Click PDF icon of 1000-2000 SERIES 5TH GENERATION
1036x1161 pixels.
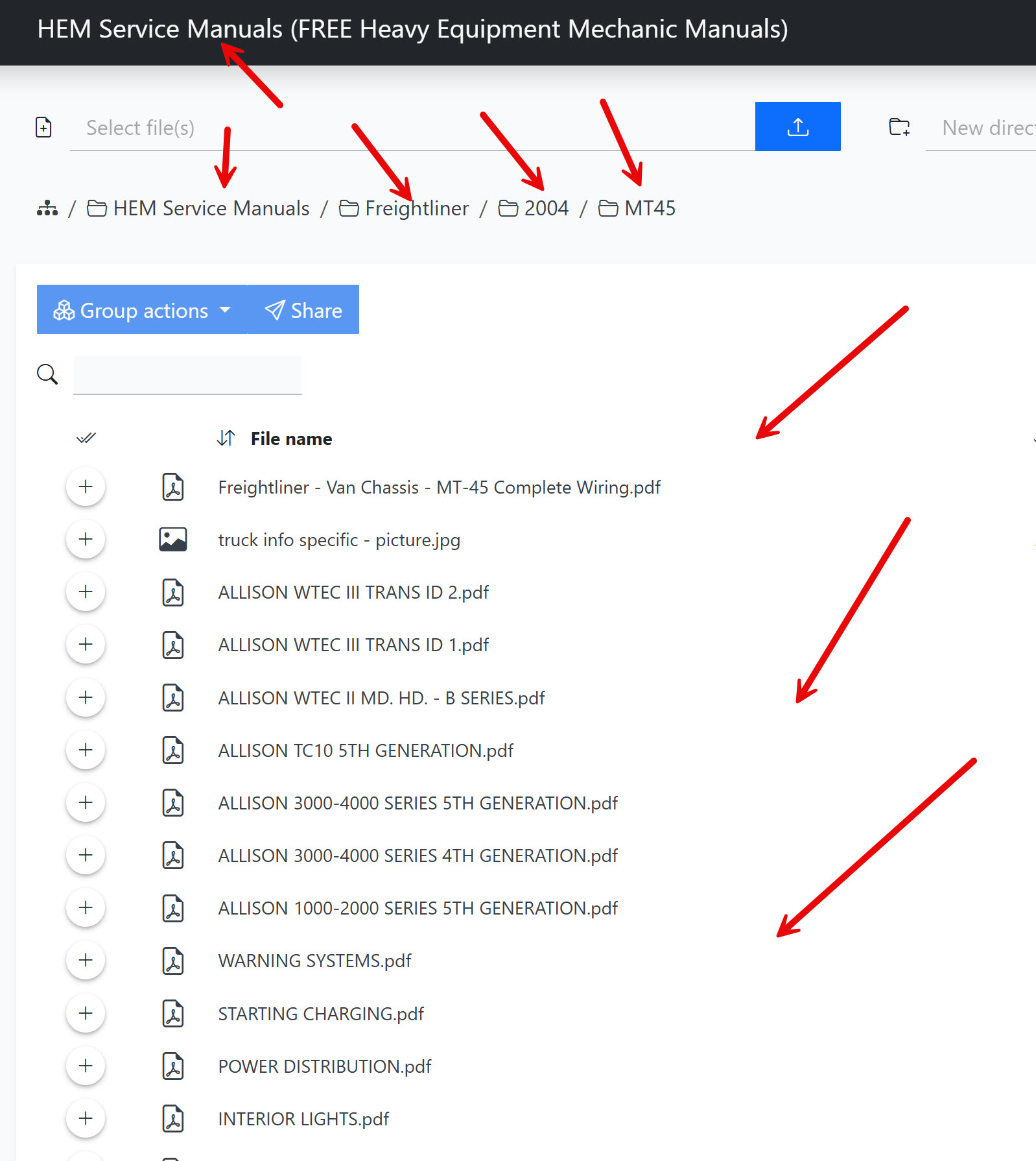pos(173,908)
